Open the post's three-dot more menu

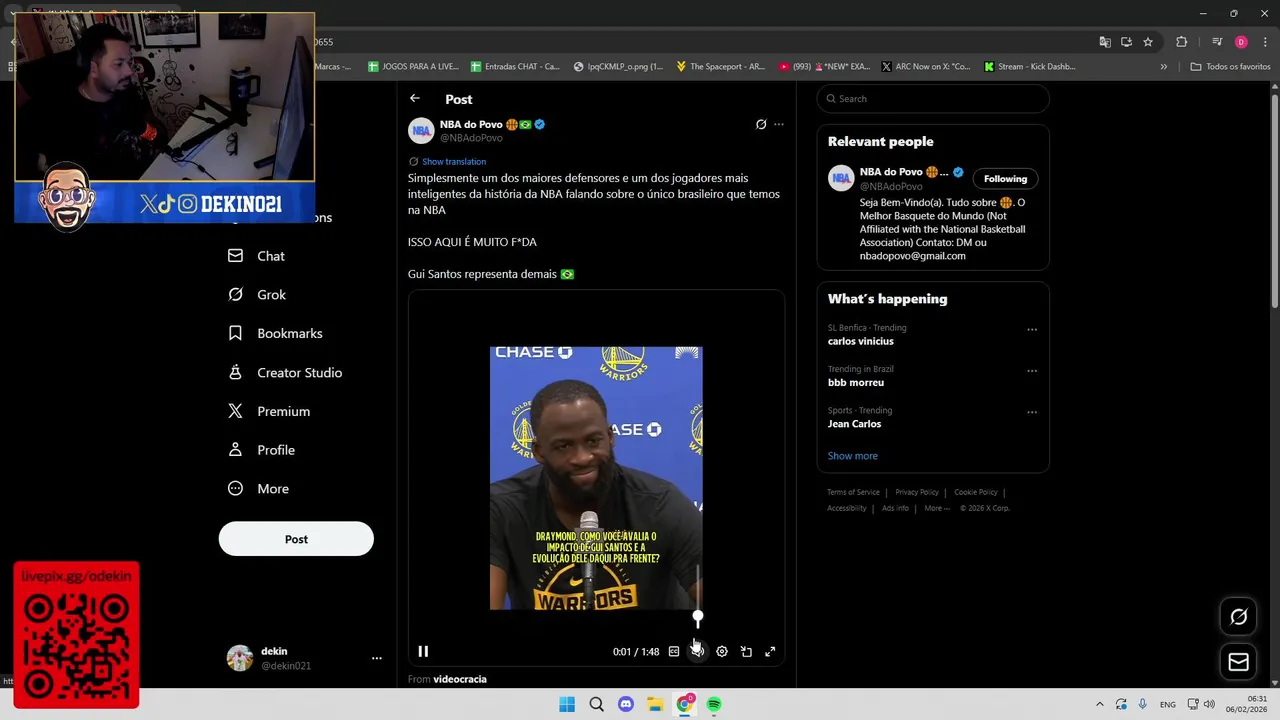click(779, 125)
